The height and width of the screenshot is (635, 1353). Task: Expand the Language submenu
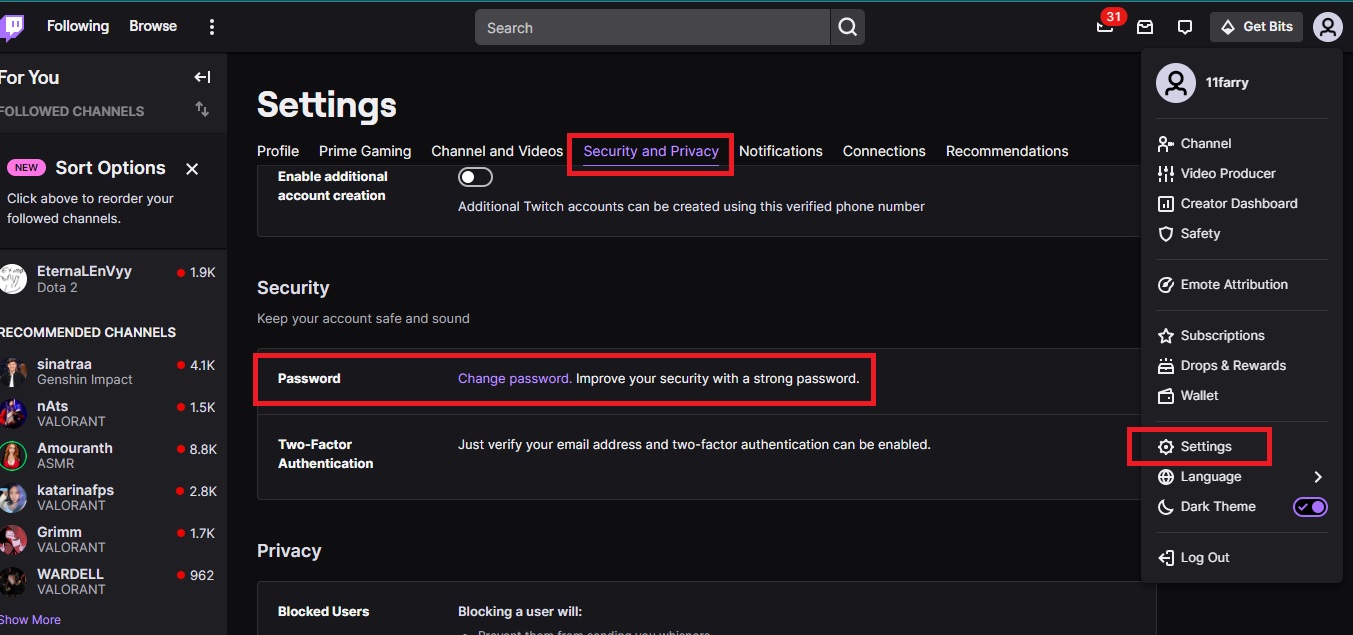pyautogui.click(x=1242, y=477)
